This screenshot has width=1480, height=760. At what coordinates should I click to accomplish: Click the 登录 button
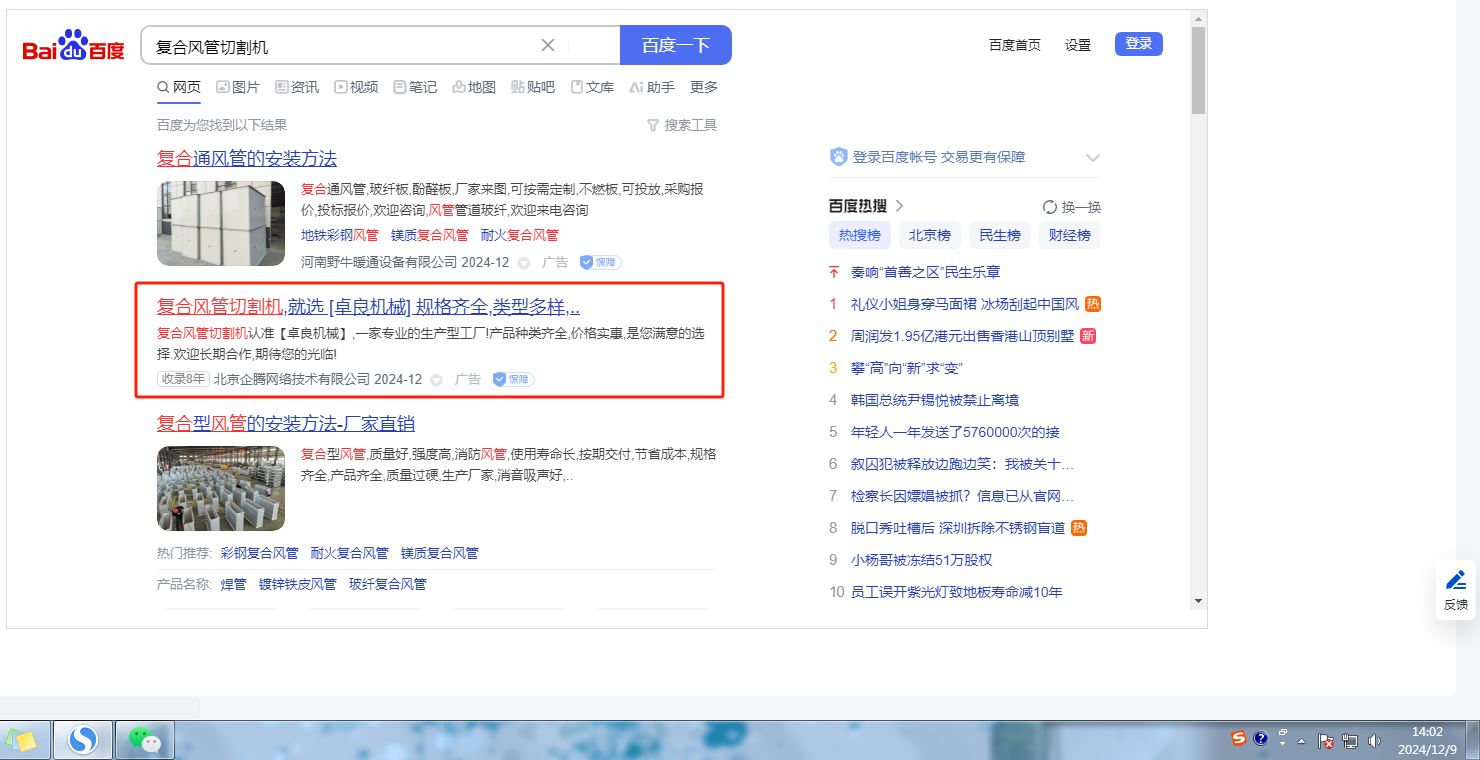click(1139, 44)
